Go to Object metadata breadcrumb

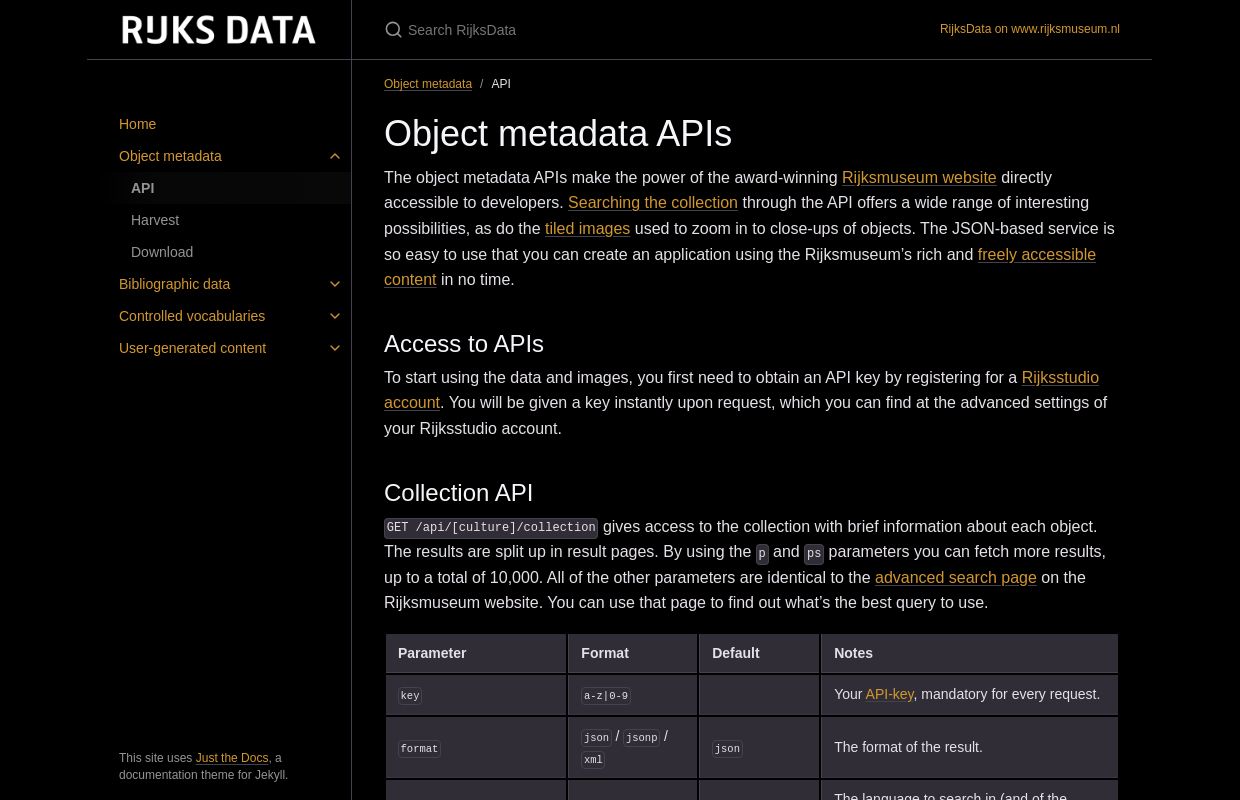tap(428, 84)
